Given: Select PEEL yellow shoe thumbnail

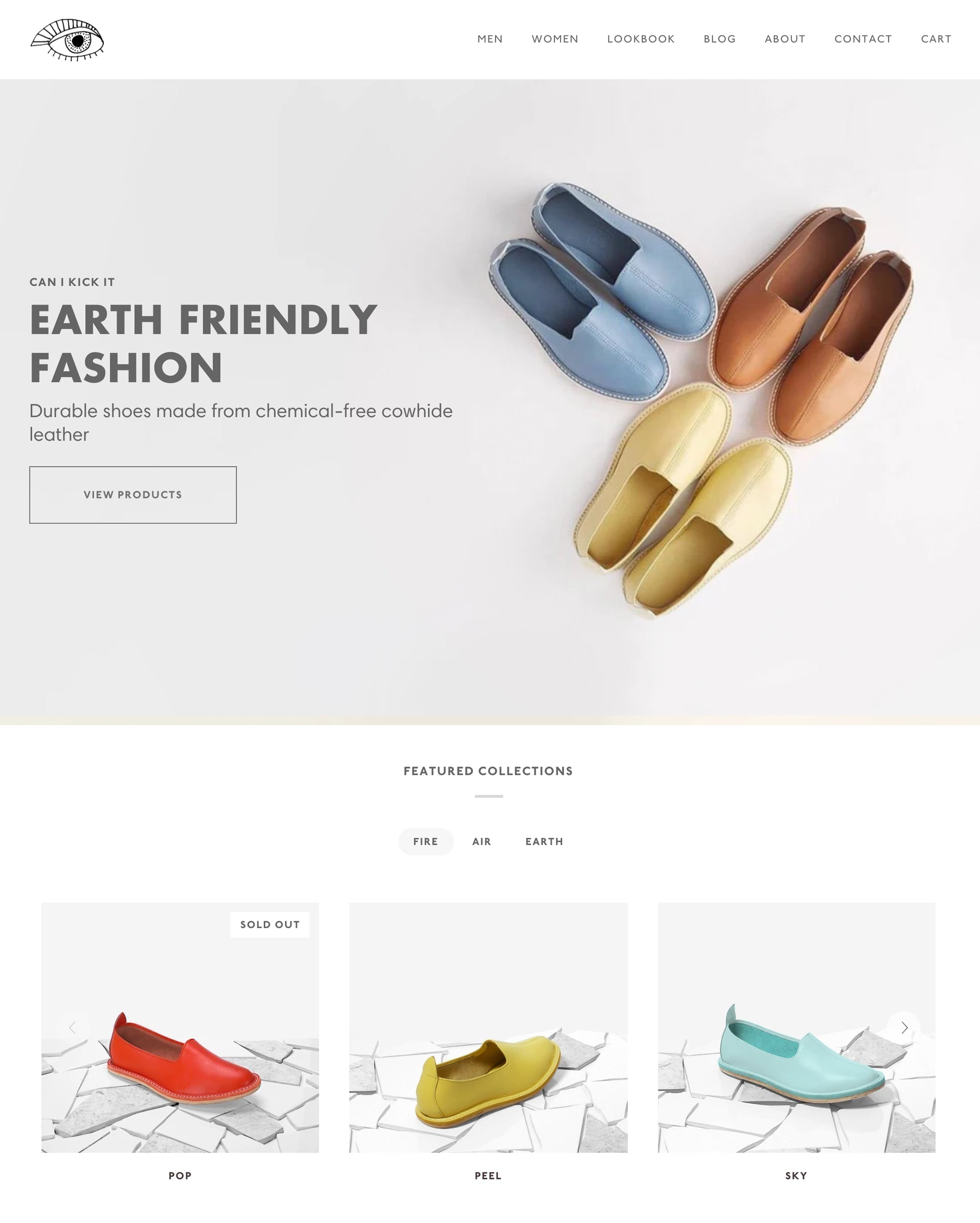Looking at the screenshot, I should (x=488, y=1027).
